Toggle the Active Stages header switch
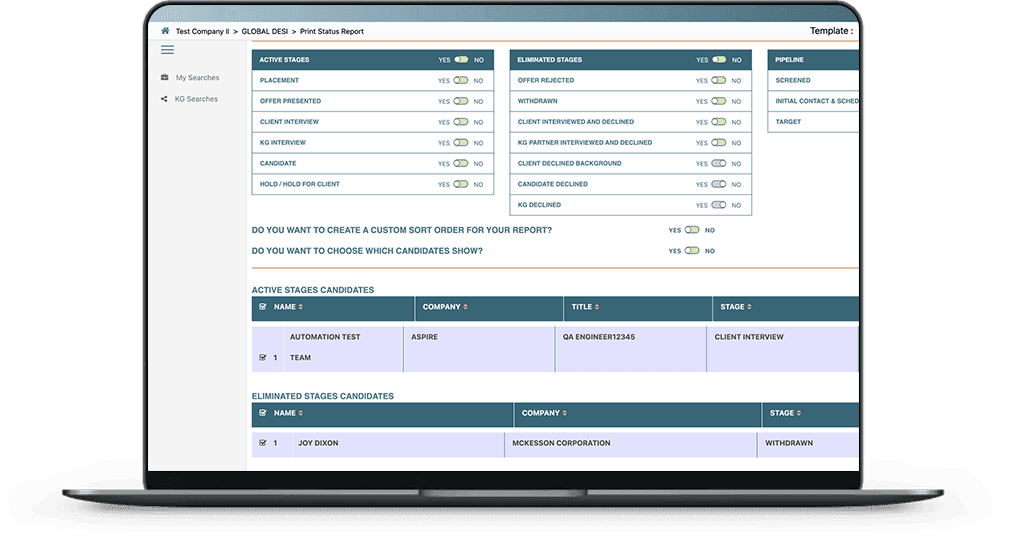 [461, 60]
